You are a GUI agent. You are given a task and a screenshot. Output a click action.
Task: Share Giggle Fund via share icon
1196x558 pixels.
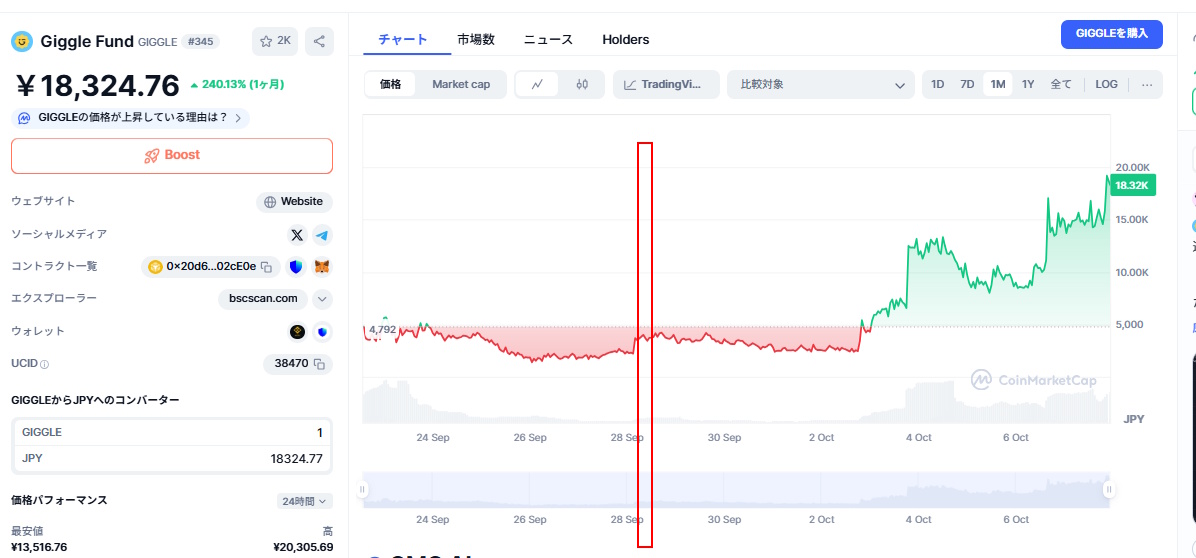(x=319, y=41)
